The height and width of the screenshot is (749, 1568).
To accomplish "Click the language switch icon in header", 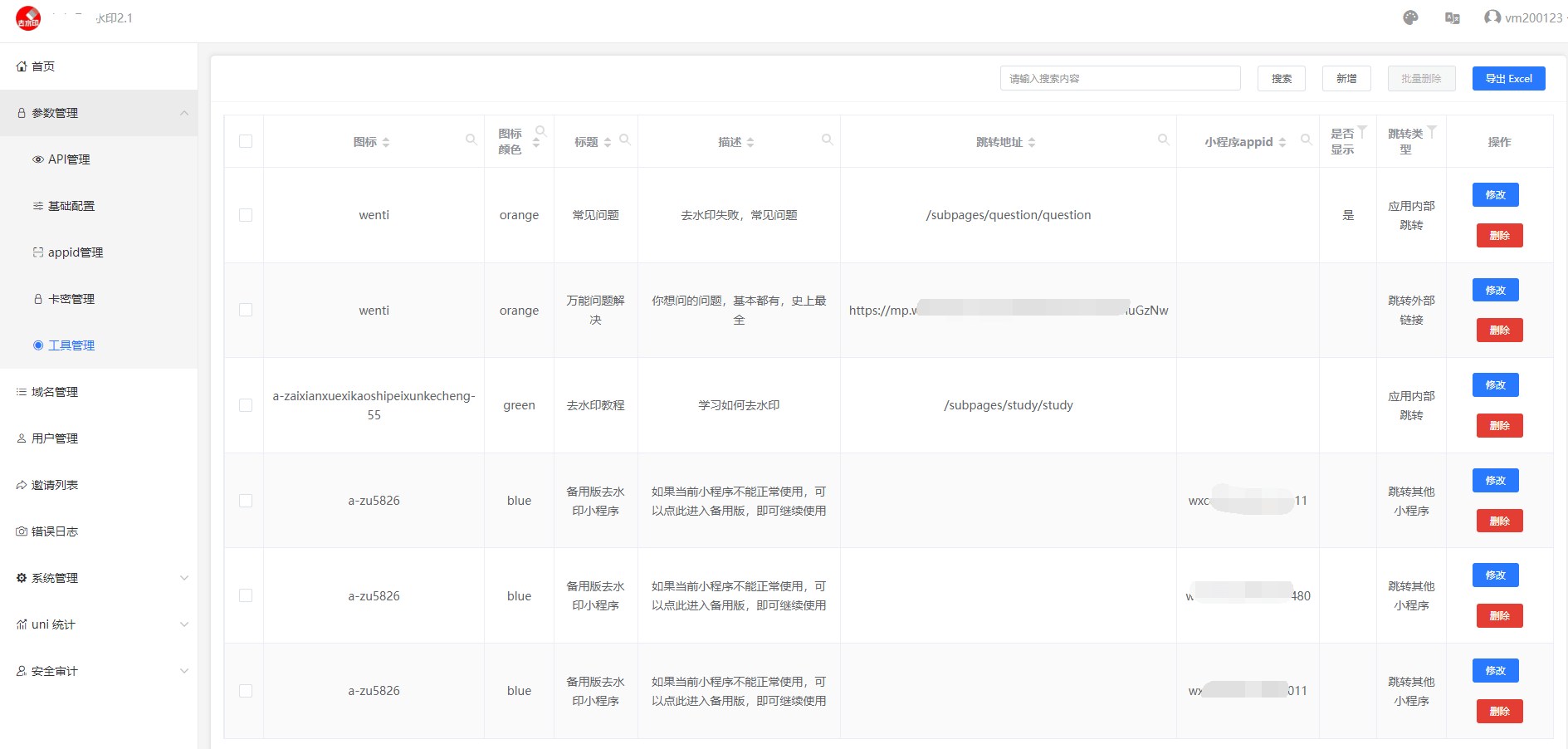I will 1452,17.
